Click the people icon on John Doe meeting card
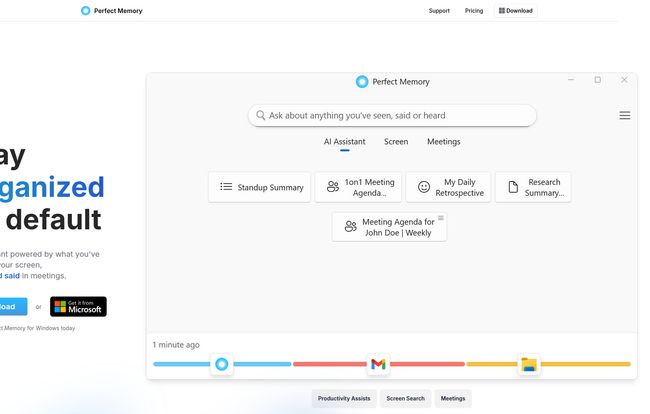 [x=350, y=226]
